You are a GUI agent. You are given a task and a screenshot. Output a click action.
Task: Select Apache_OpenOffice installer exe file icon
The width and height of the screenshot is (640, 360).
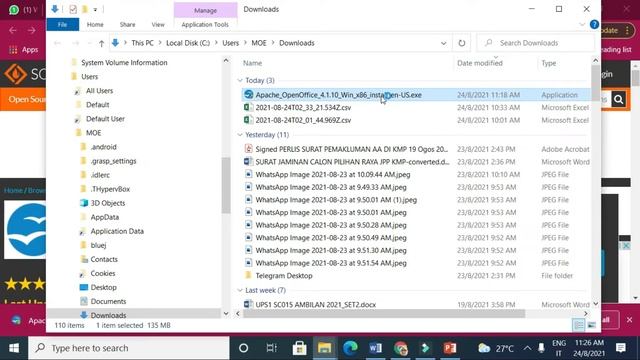pos(249,95)
